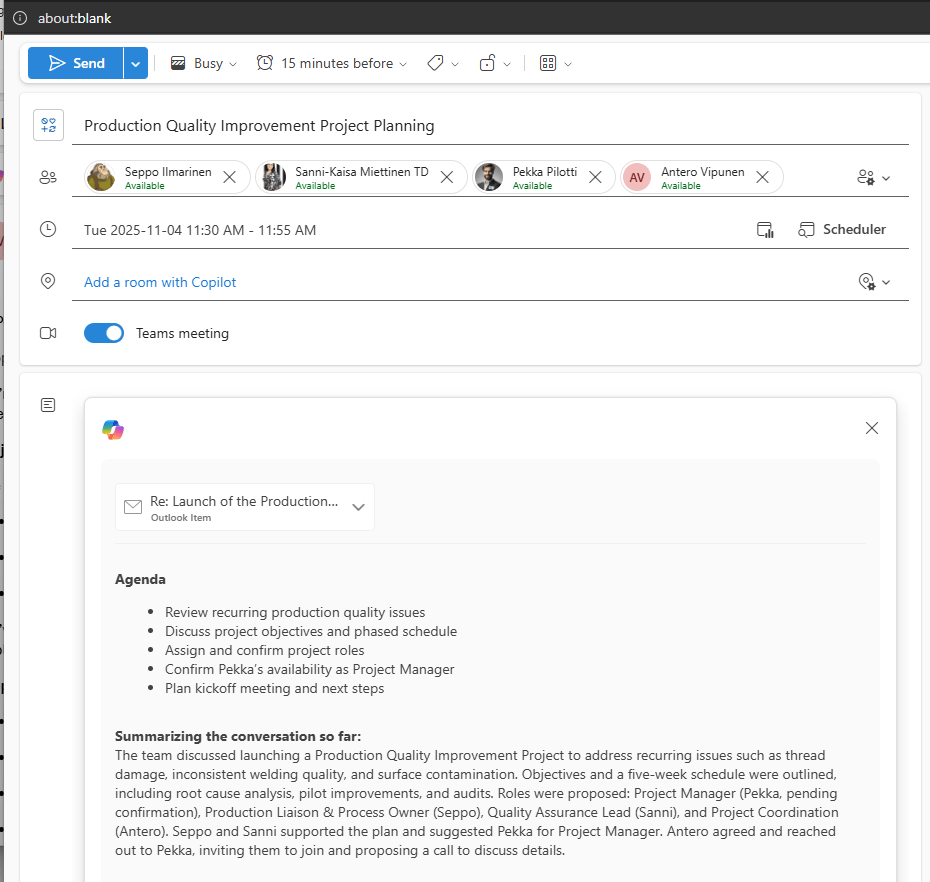This screenshot has width=930, height=882.
Task: Expand the 15 minutes before reminder dropdown
Action: (332, 63)
